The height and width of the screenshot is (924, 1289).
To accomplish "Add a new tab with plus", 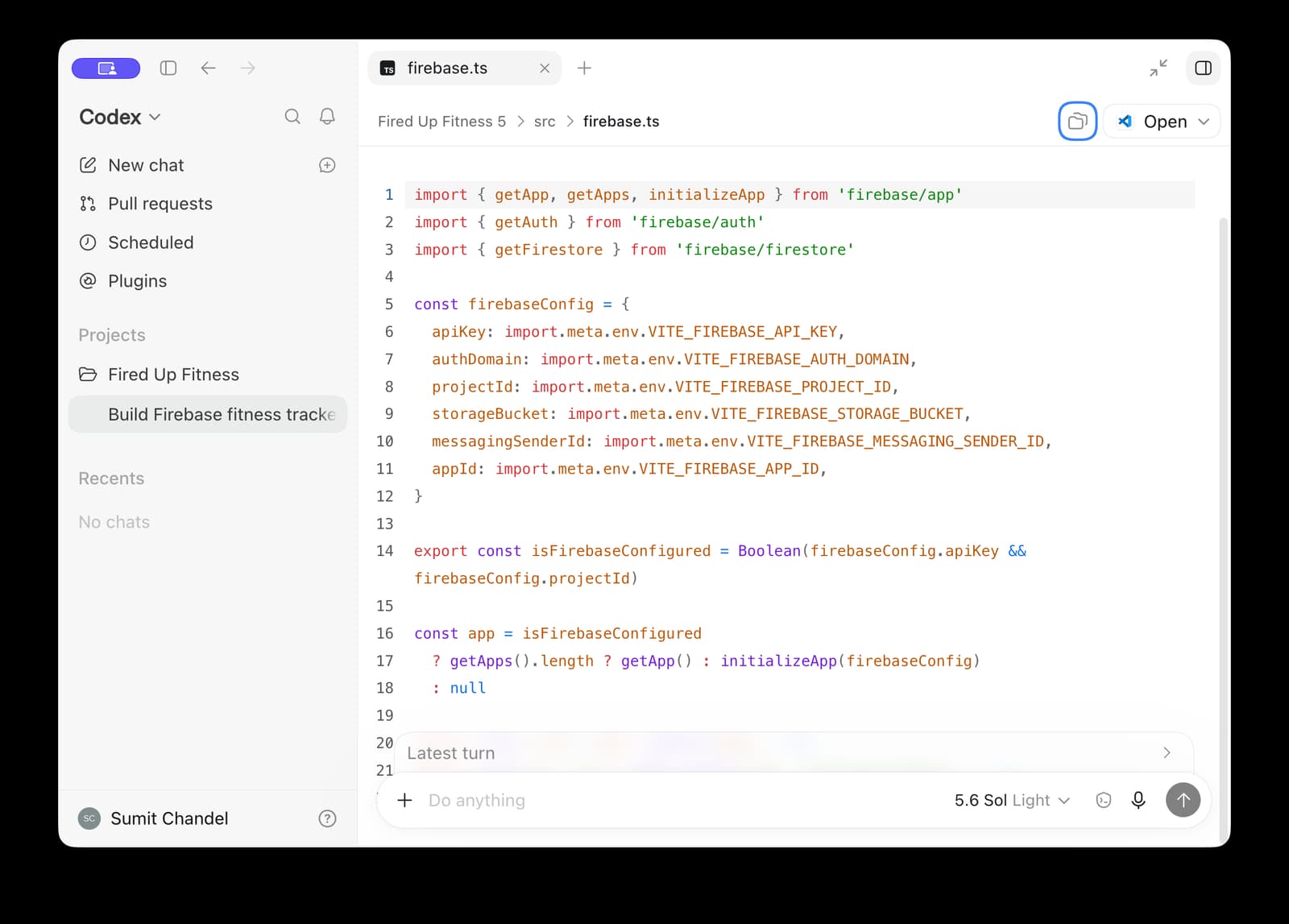I will pos(585,68).
